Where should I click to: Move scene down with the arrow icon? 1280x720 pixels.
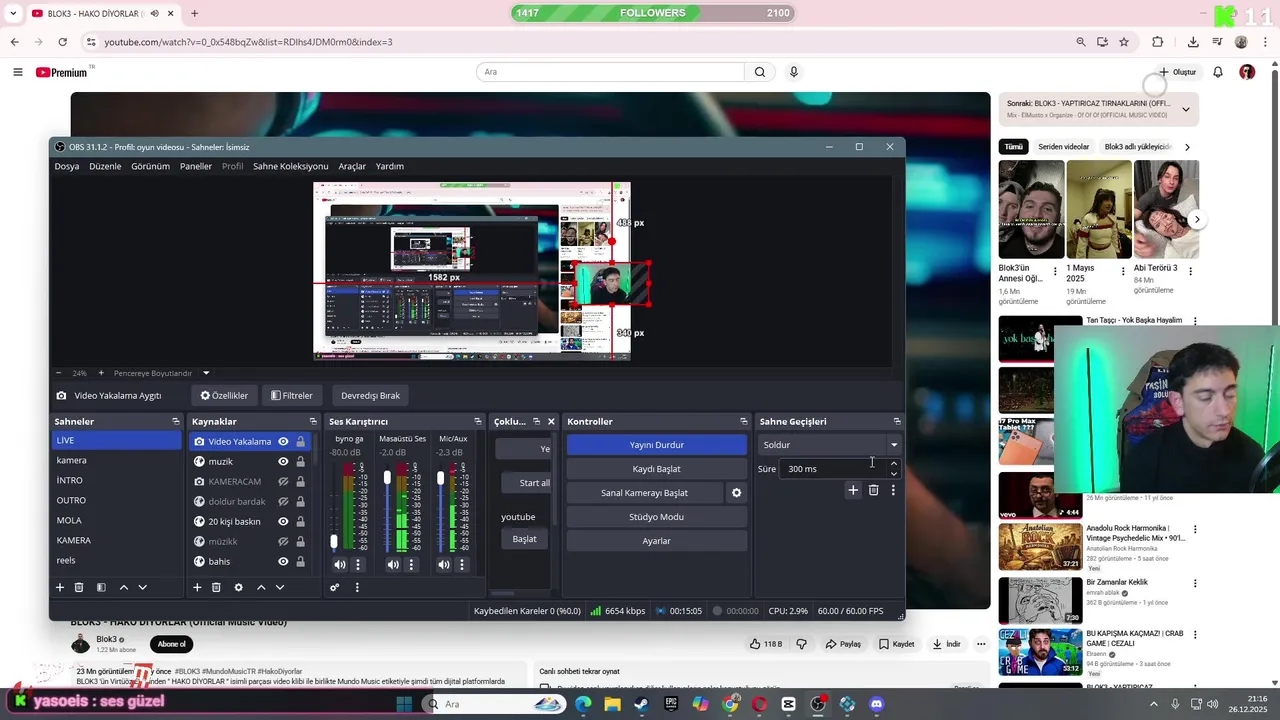point(143,588)
